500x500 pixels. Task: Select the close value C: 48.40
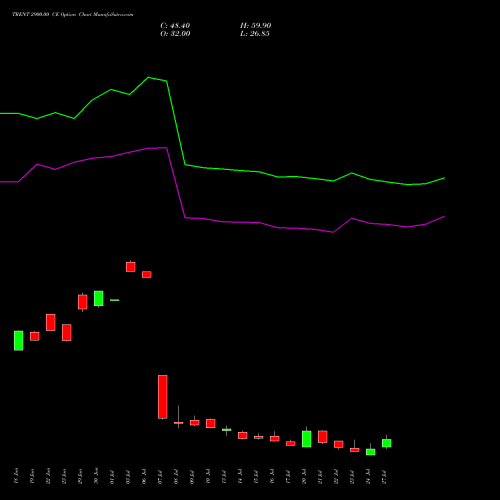175,26
